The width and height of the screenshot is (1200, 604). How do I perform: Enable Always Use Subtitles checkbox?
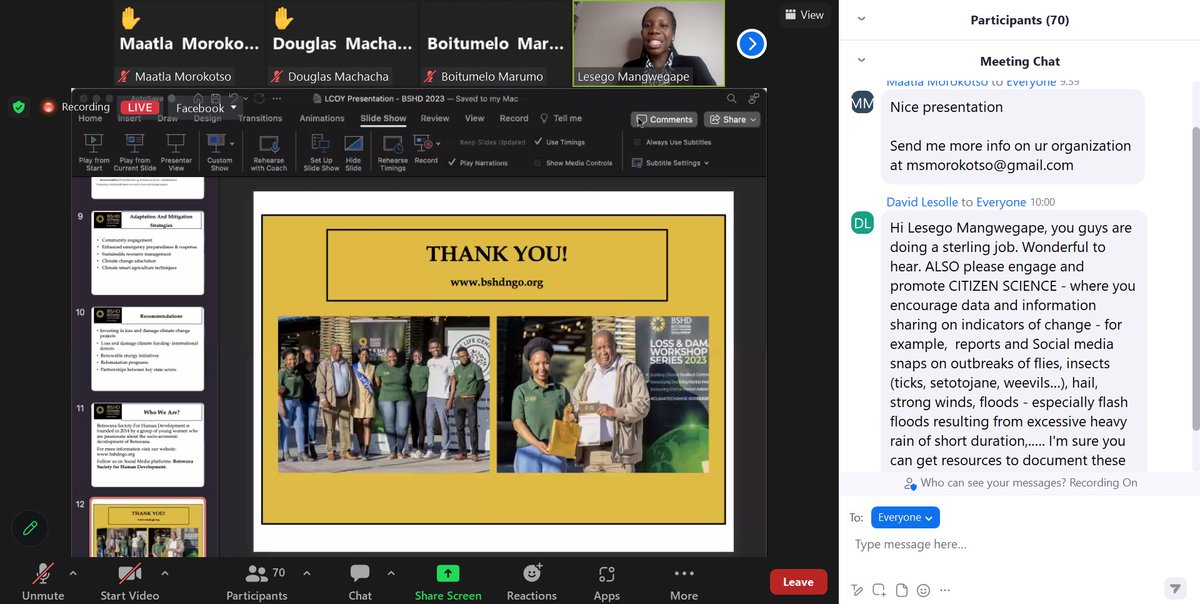coord(637,142)
